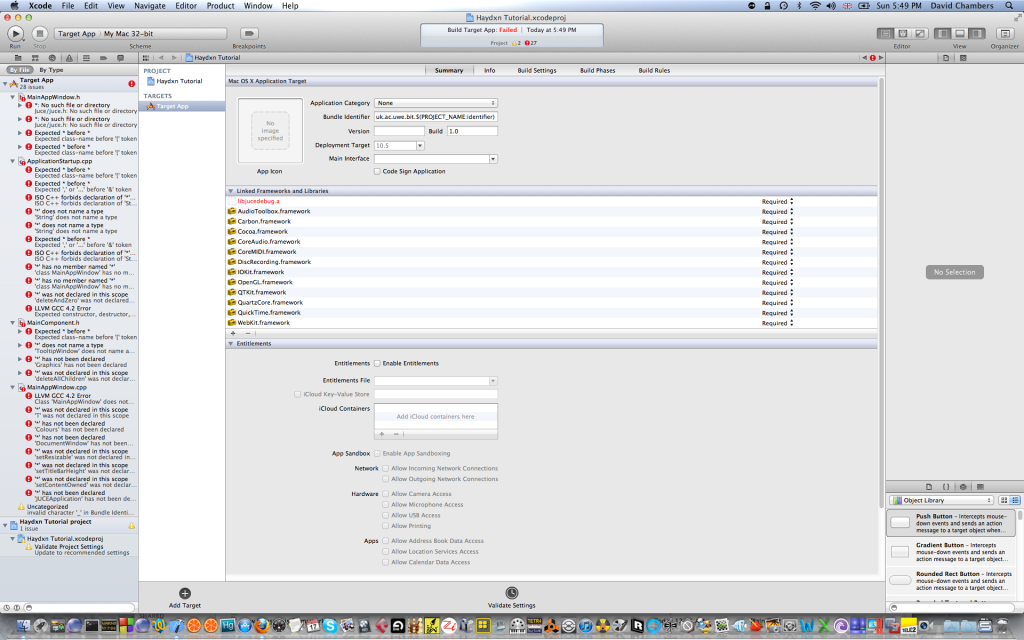Open the Build Rules tab

tap(654, 71)
